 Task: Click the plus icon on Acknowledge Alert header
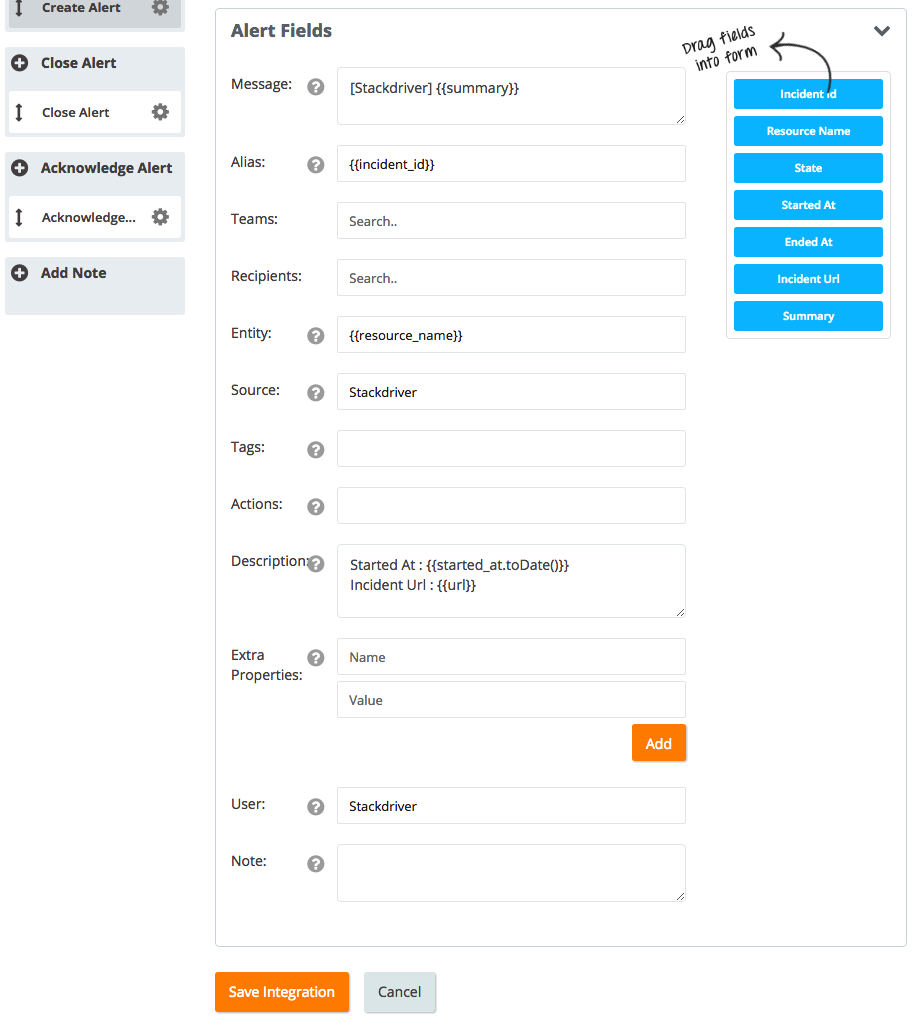20,167
